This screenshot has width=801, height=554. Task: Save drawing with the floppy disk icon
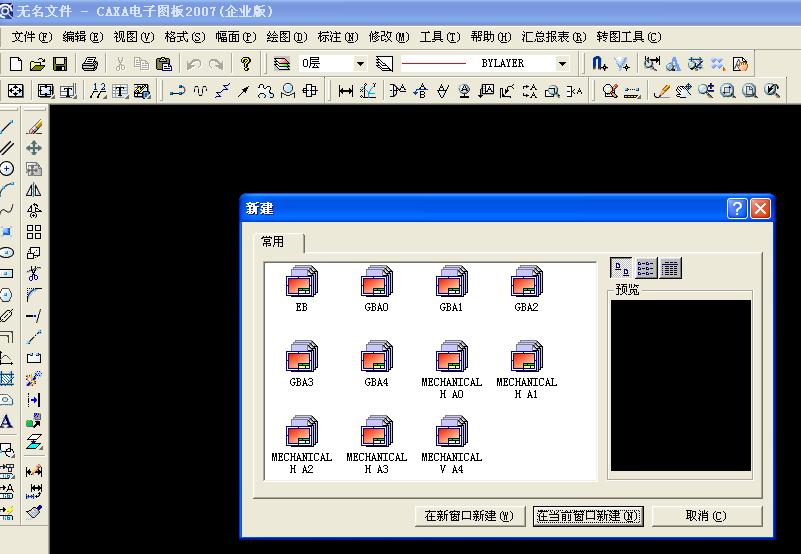tap(60, 64)
